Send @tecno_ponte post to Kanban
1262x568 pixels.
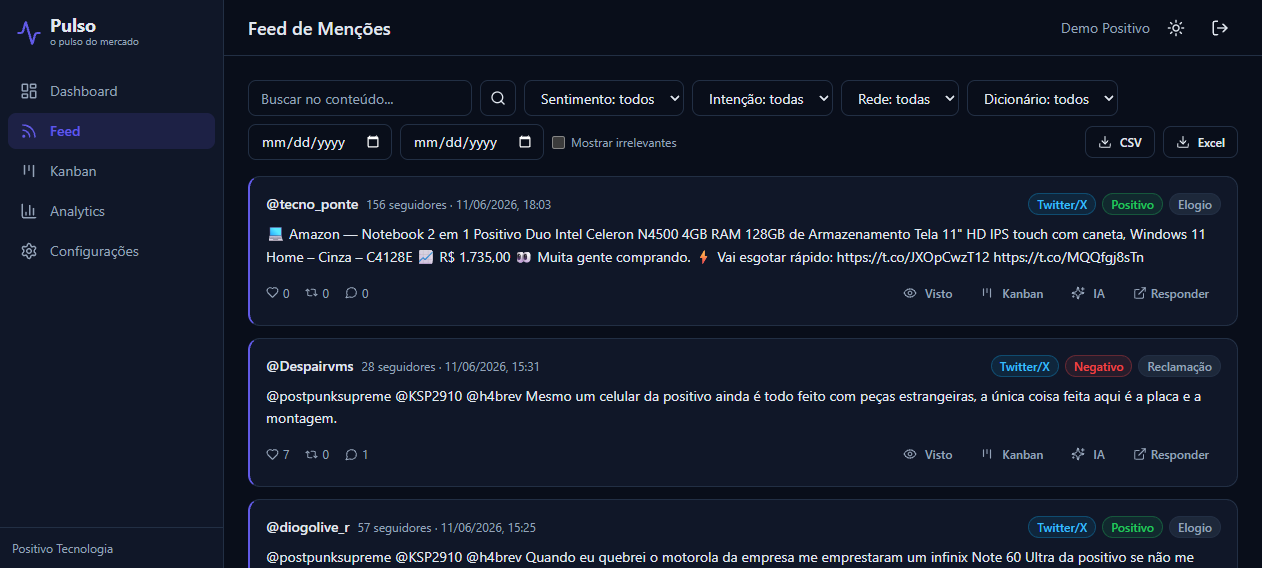point(1012,293)
